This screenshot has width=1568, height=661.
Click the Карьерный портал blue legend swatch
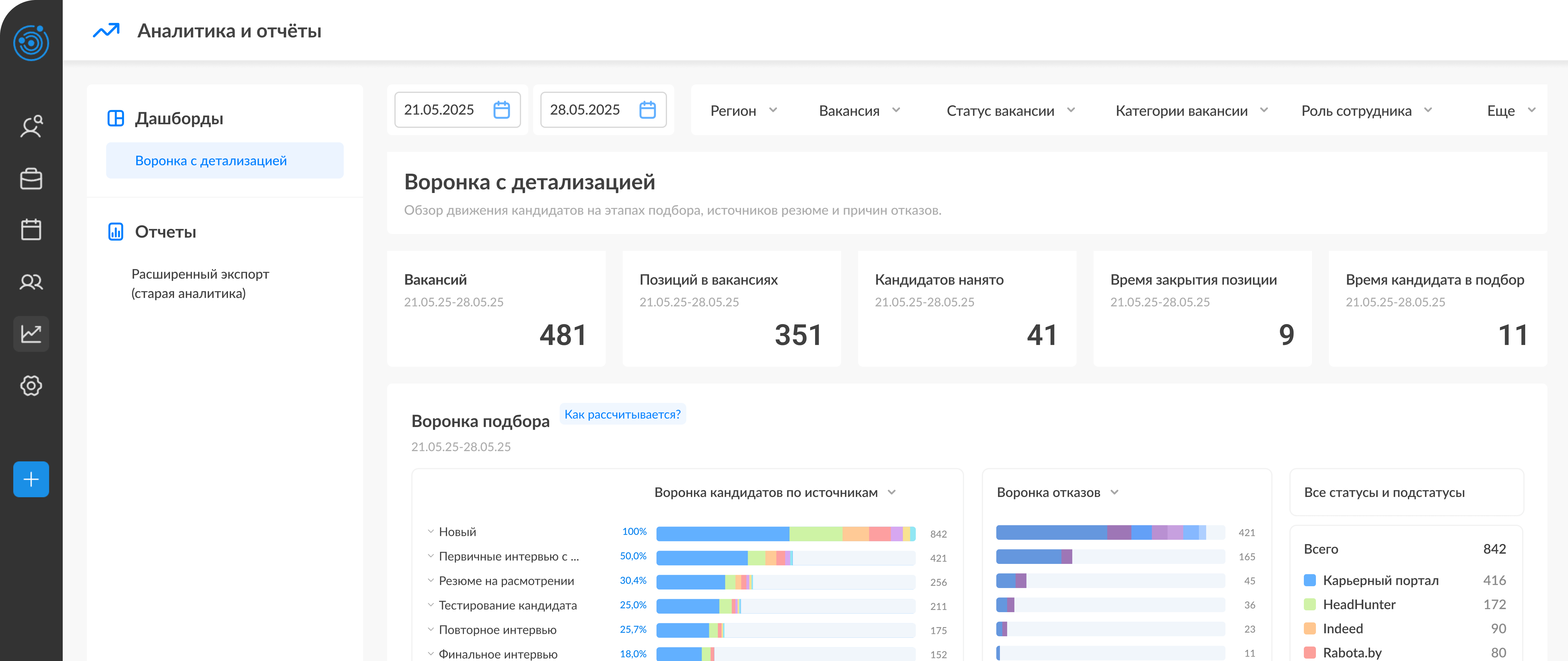[1310, 580]
